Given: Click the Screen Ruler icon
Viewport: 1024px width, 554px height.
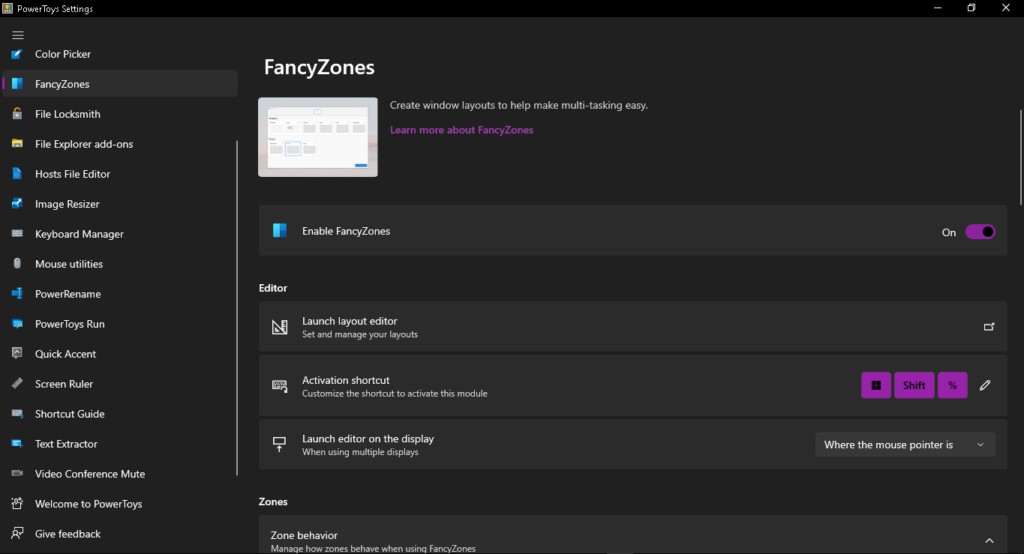Looking at the screenshot, I should [17, 383].
